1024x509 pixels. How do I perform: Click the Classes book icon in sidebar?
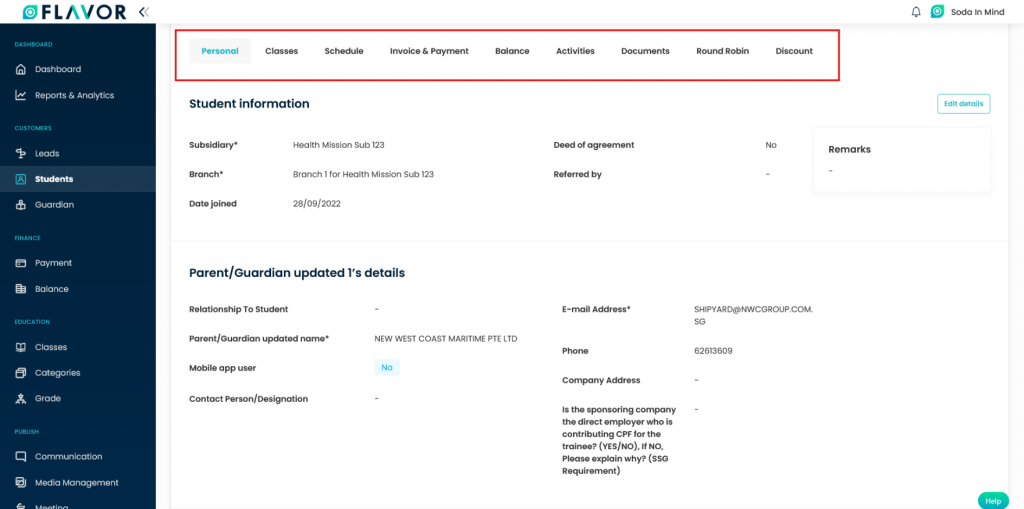point(21,347)
